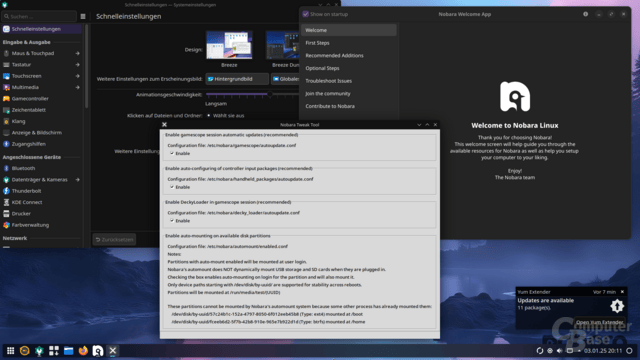Open Troubleshoot Issues page

tap(349, 81)
